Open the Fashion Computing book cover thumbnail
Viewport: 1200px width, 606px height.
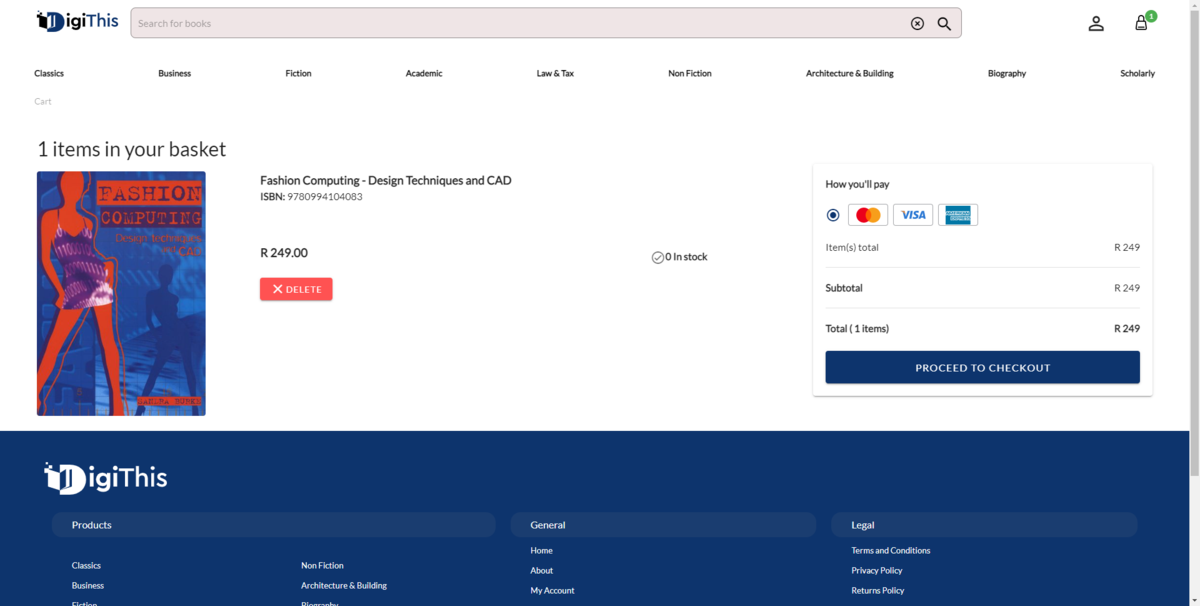(x=121, y=293)
